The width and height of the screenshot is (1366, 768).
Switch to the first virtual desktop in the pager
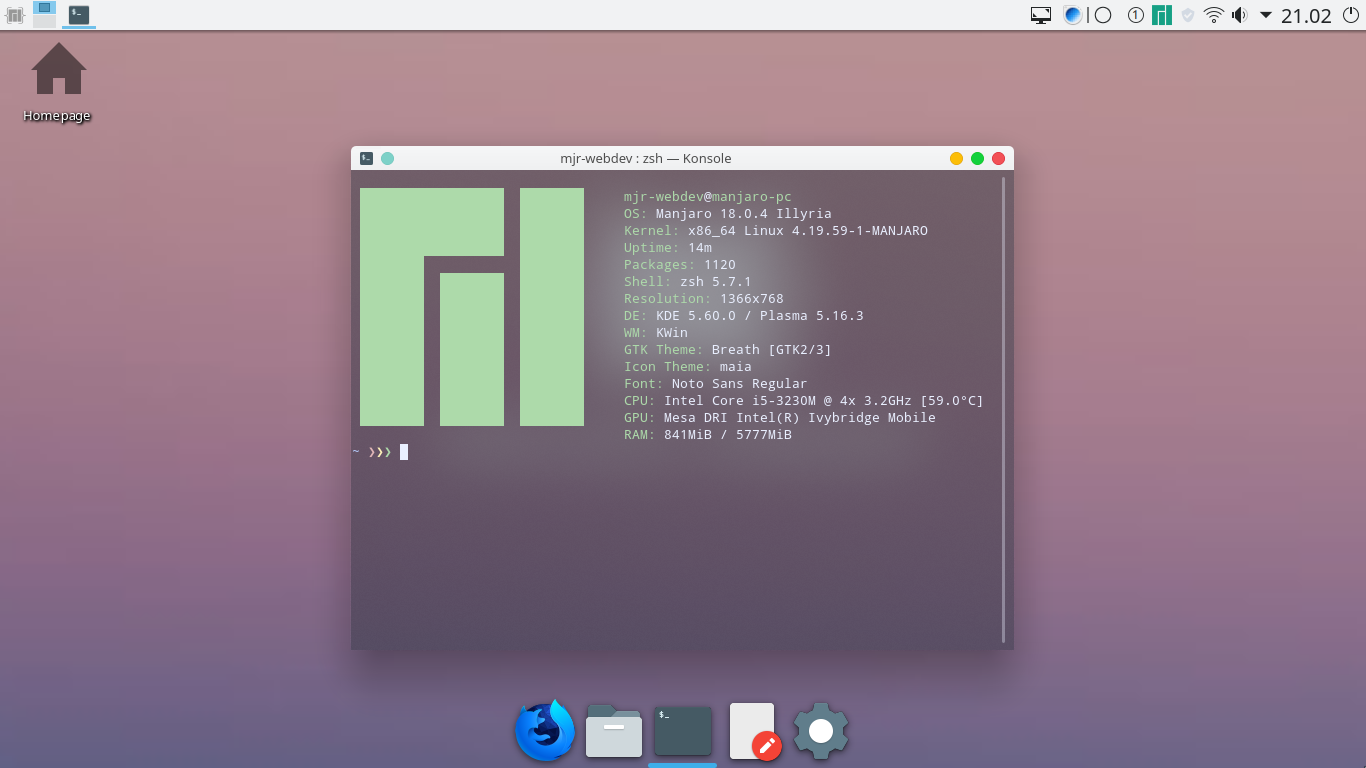44,7
